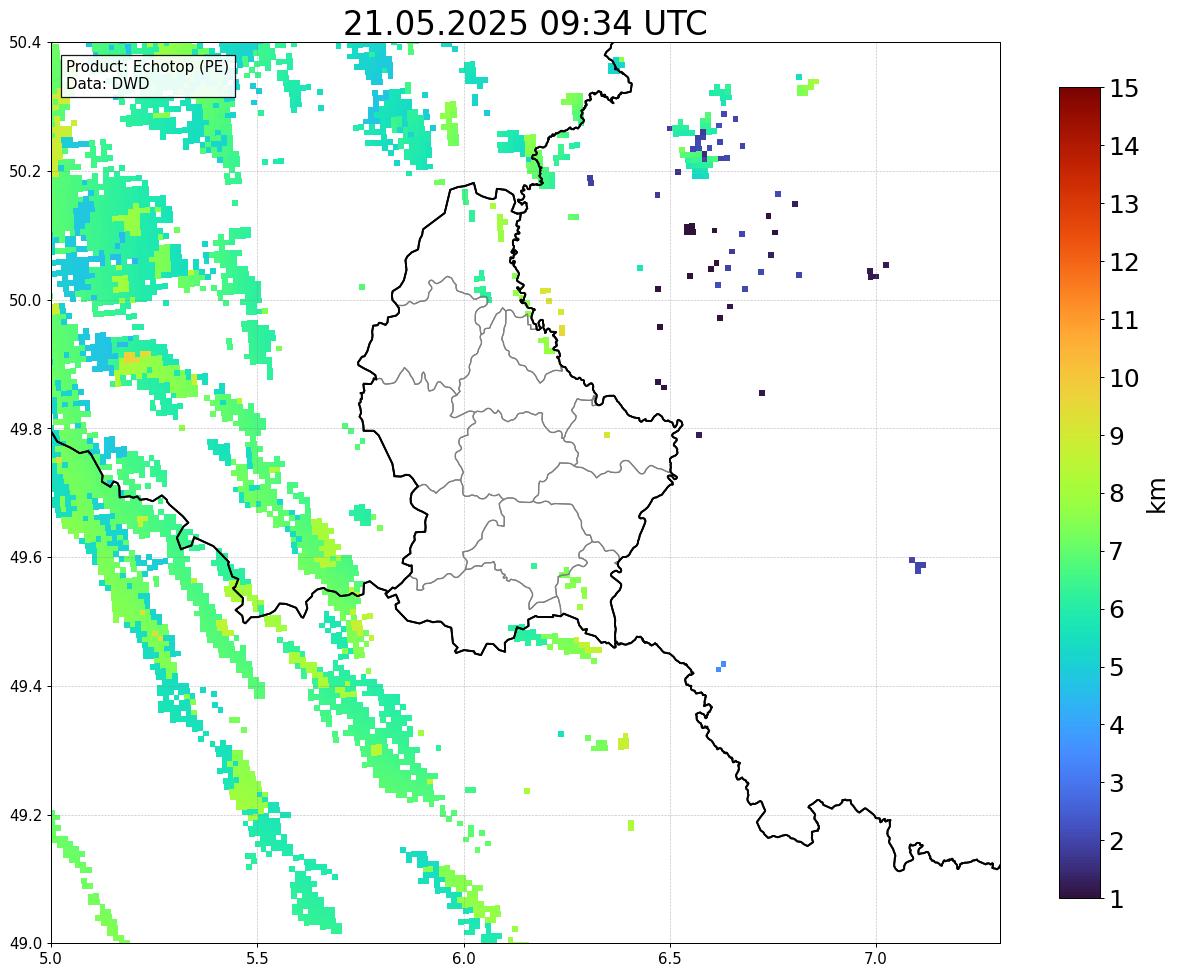Click the dark purple bottom of colorbar
Screen dimensions: 1178x976
pos(1080,892)
